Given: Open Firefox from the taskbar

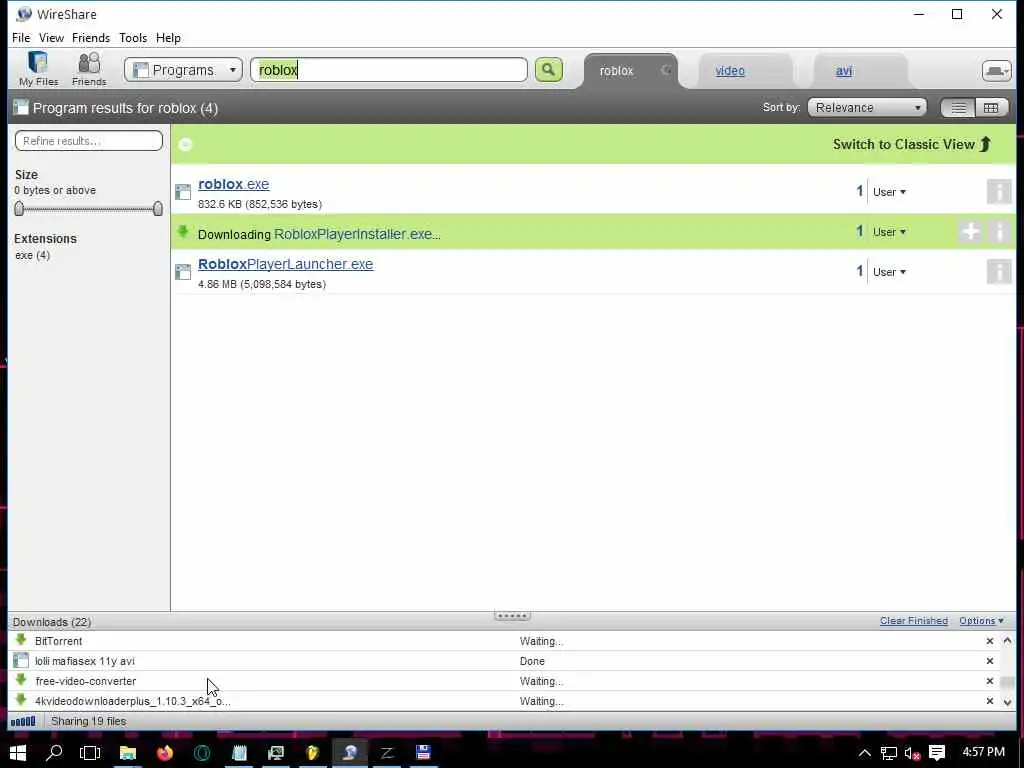Looking at the screenshot, I should (x=165, y=752).
